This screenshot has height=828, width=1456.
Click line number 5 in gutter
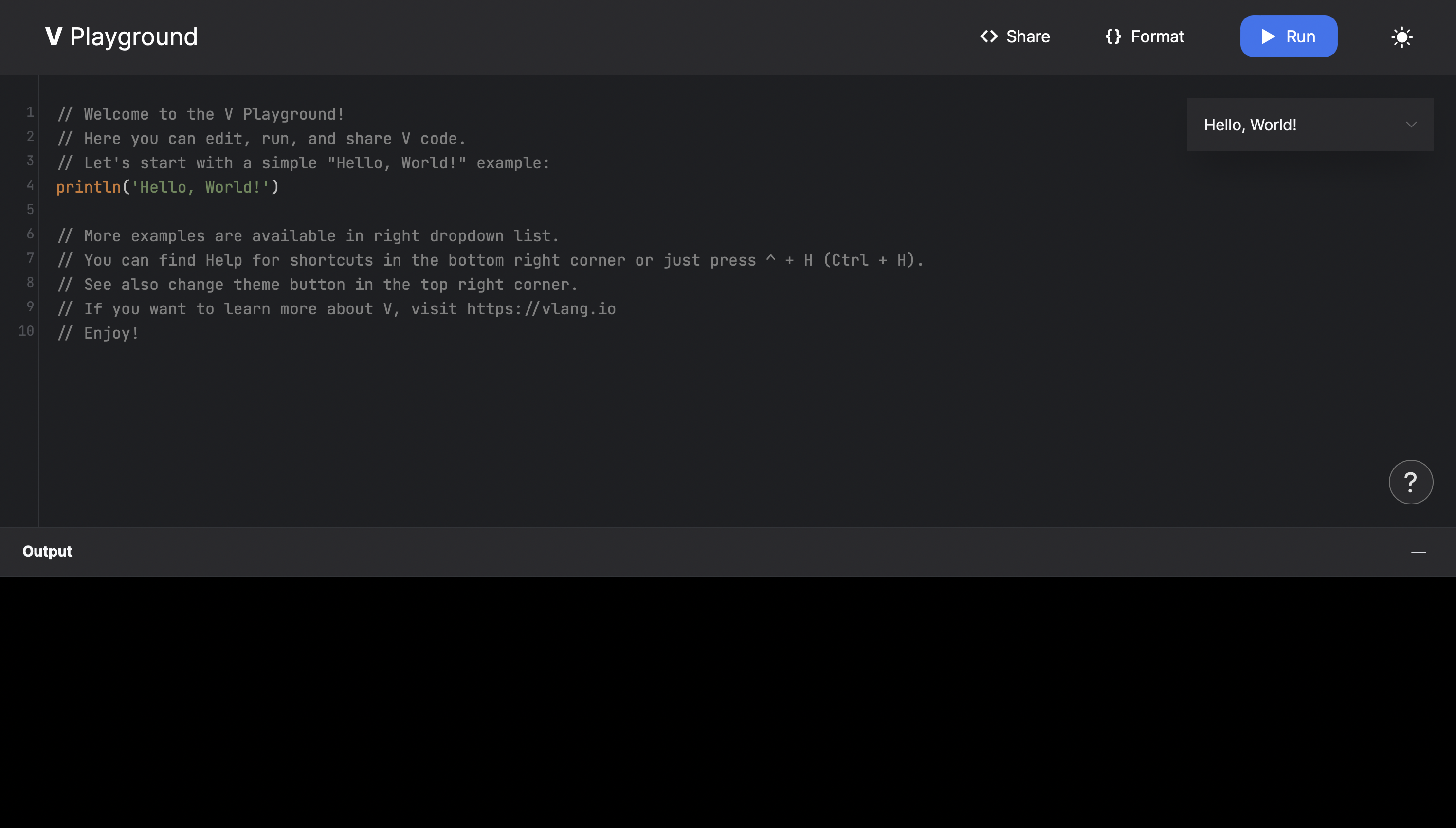[x=30, y=209]
